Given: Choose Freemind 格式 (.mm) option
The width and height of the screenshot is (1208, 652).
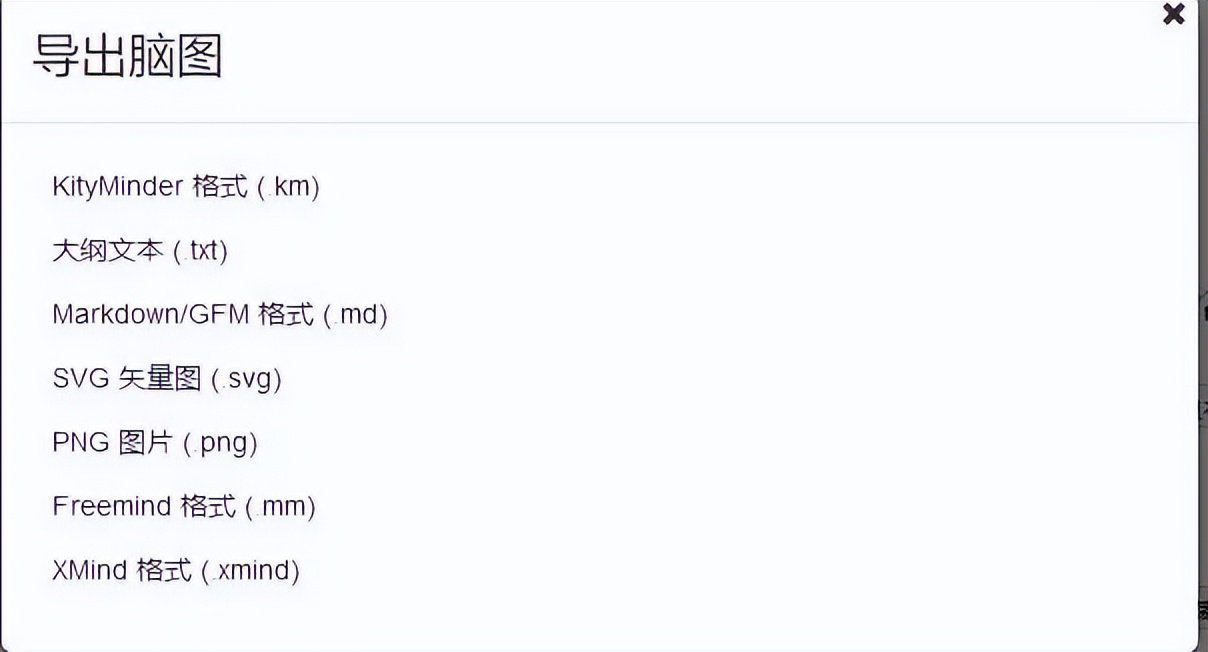Looking at the screenshot, I should pos(184,507).
